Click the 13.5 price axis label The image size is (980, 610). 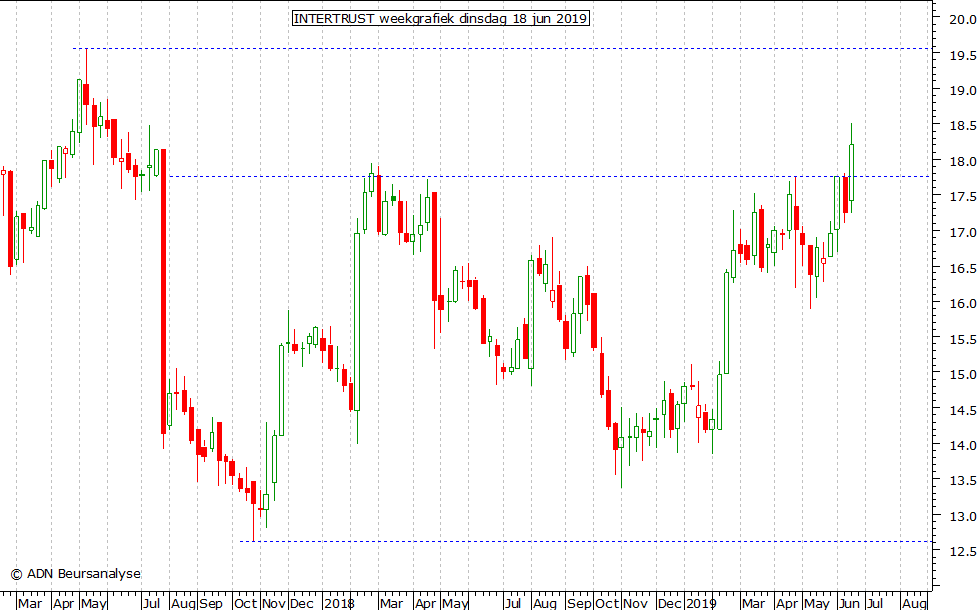click(x=962, y=481)
